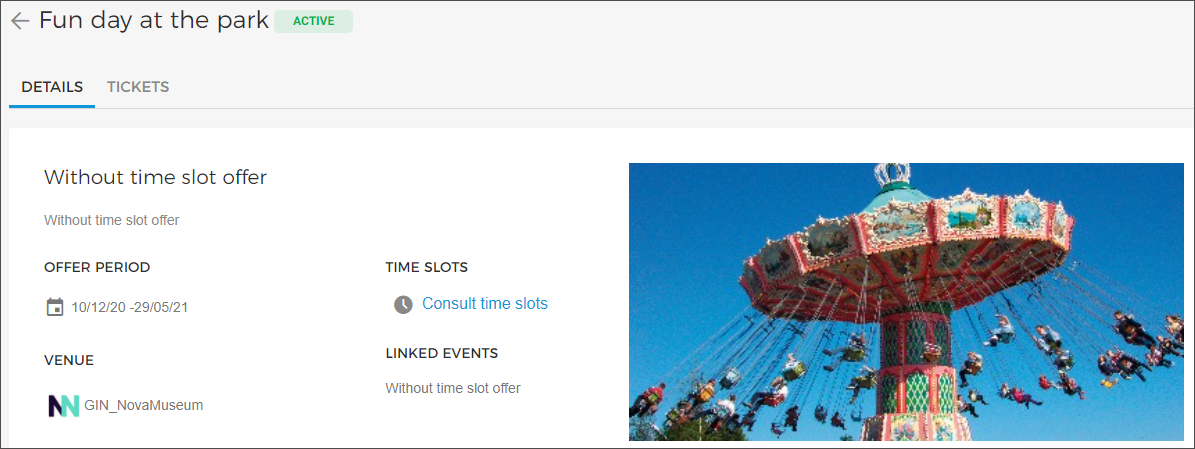The image size is (1195, 449).
Task: Click the NovaMuseum venue logo
Action: [x=64, y=406]
